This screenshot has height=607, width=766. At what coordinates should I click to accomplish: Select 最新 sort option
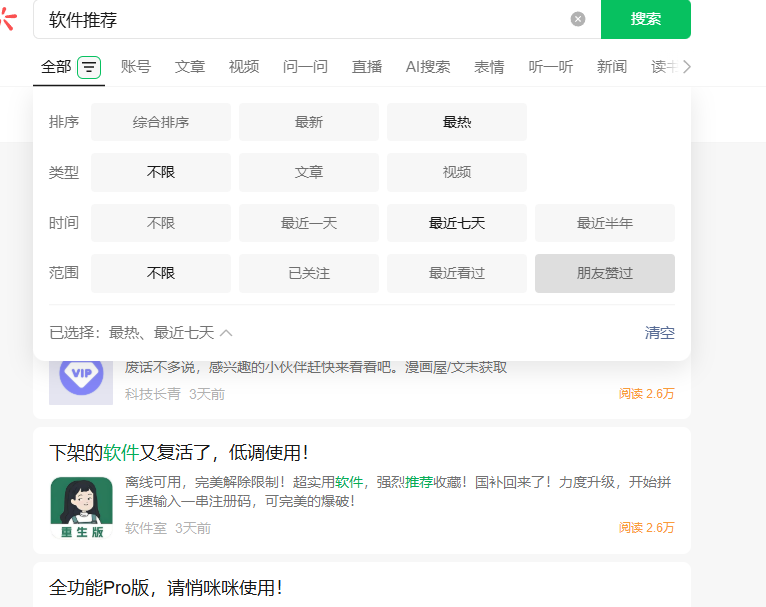[309, 122]
